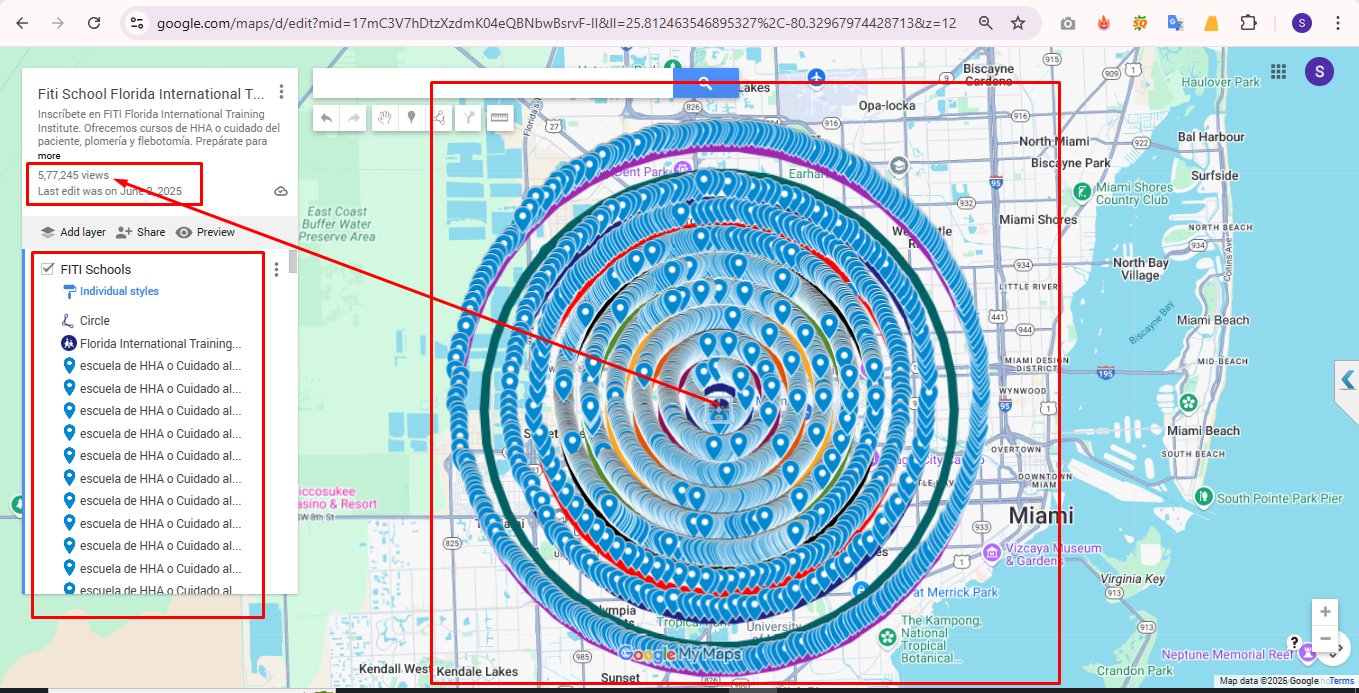Open FITI Schools layer options menu
1359x693 pixels.
(x=276, y=268)
